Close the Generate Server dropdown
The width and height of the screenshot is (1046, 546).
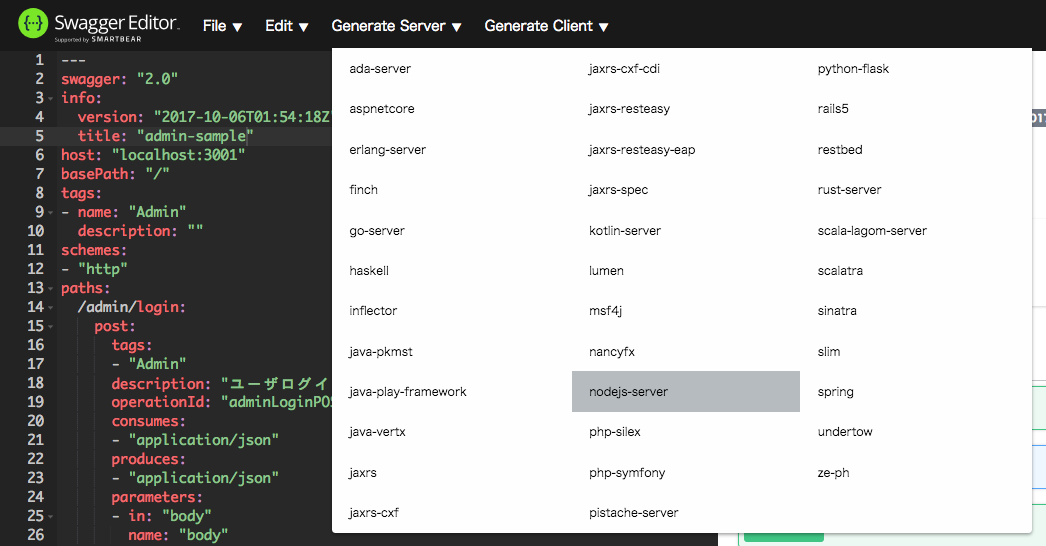(x=396, y=26)
